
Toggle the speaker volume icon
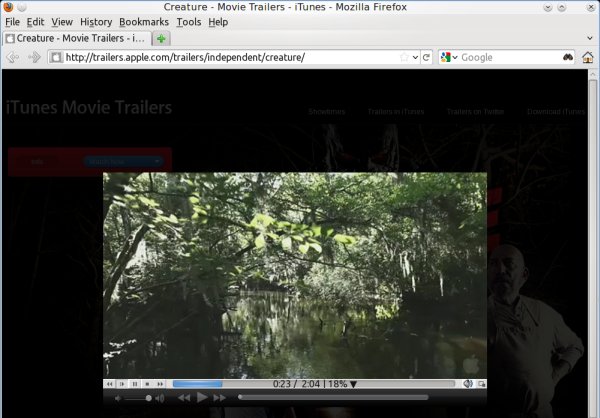click(468, 384)
